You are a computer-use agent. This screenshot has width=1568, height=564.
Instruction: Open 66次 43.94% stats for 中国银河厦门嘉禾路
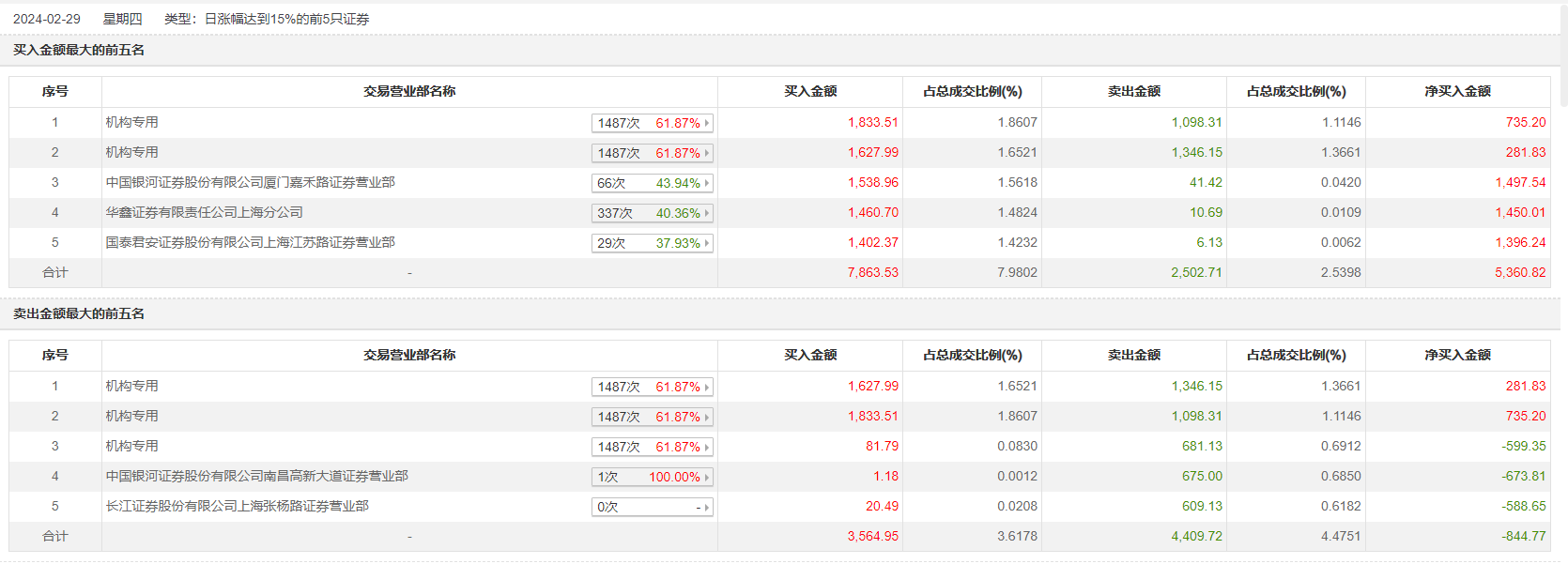tap(652, 183)
